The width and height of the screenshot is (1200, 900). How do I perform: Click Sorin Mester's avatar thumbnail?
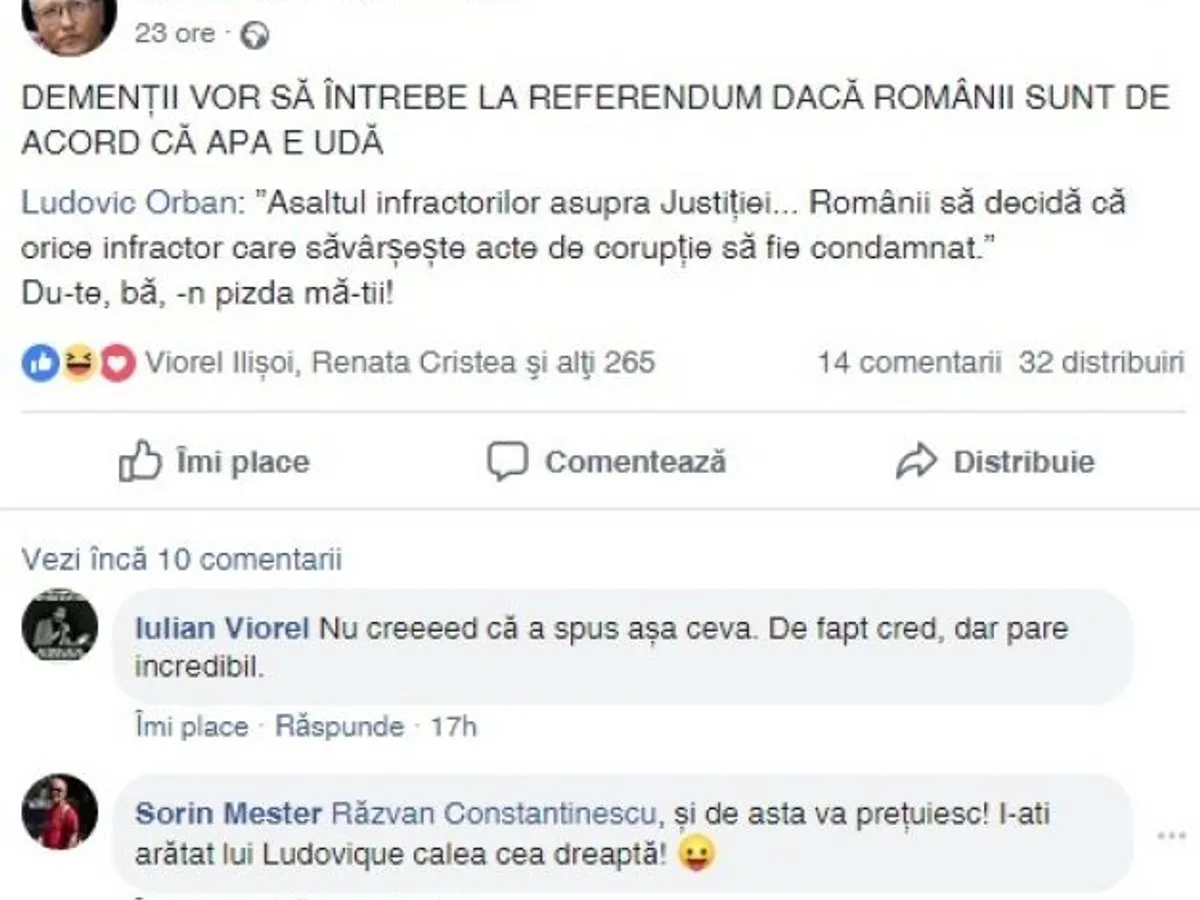[x=60, y=811]
